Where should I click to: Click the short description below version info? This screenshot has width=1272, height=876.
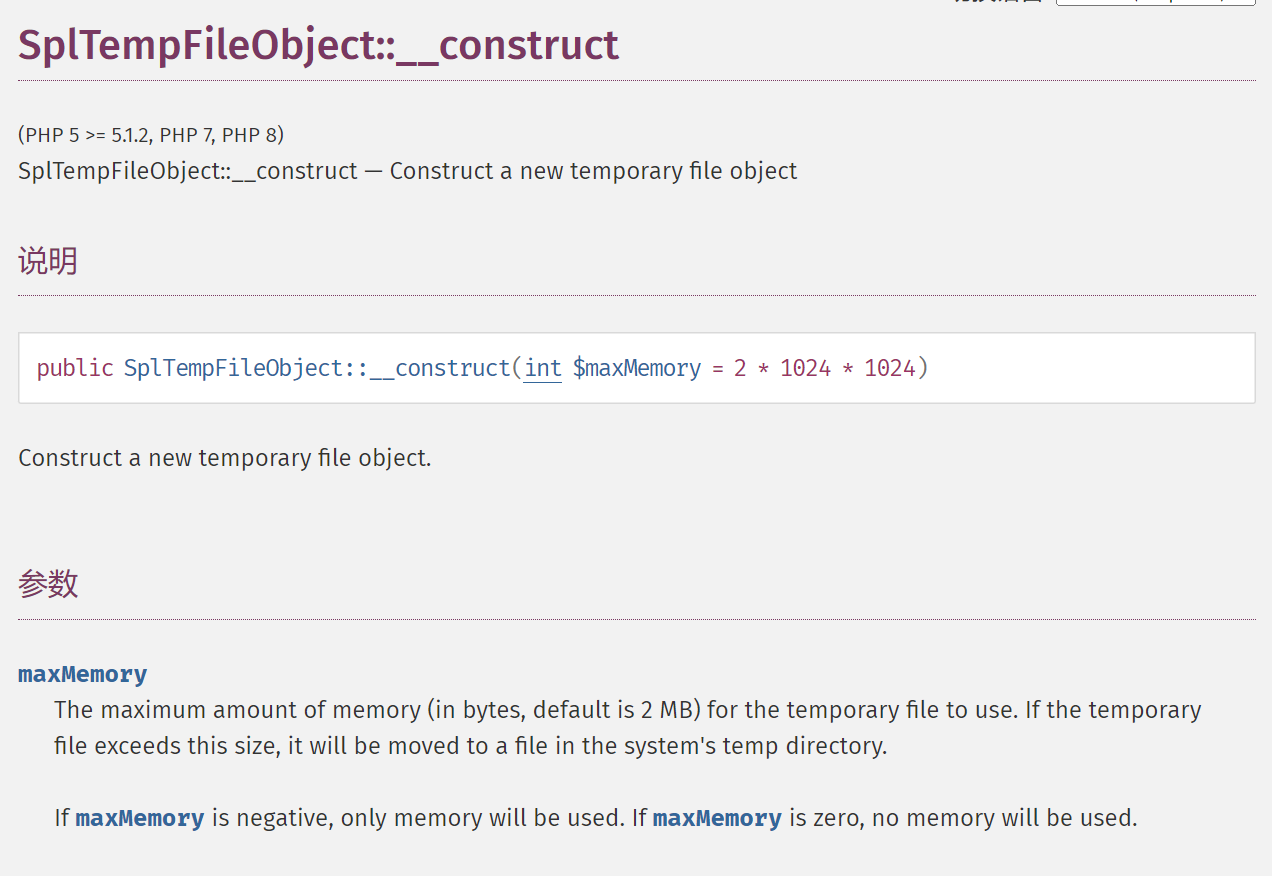pyautogui.click(x=407, y=171)
